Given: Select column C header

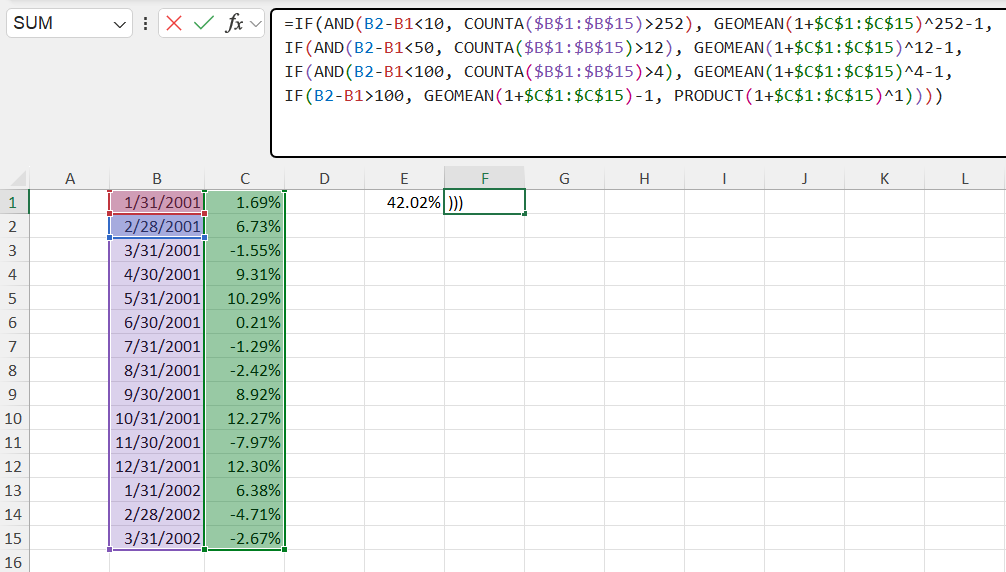Looking at the screenshot, I should point(245,178).
